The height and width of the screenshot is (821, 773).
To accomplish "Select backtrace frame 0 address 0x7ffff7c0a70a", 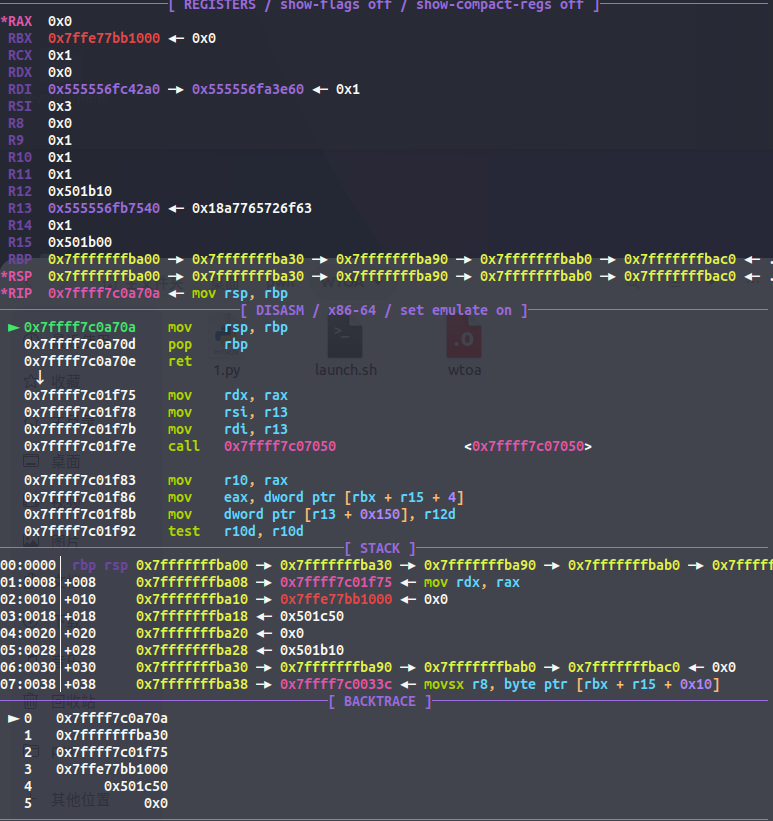I will tap(112, 719).
